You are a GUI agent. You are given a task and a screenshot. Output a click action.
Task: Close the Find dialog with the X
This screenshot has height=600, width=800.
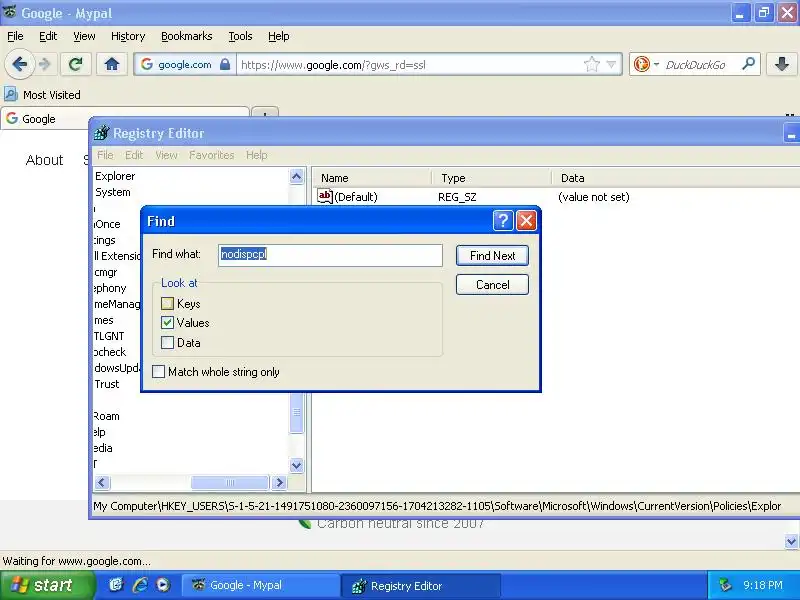(x=526, y=221)
